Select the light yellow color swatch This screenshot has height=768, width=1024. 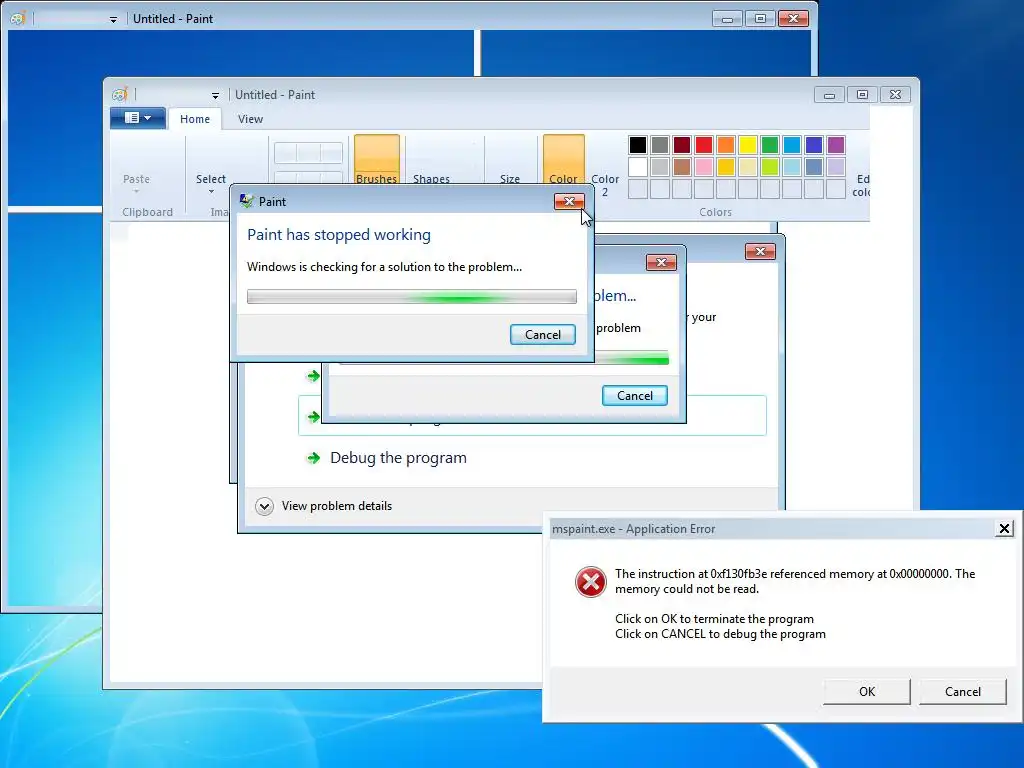[x=748, y=167]
